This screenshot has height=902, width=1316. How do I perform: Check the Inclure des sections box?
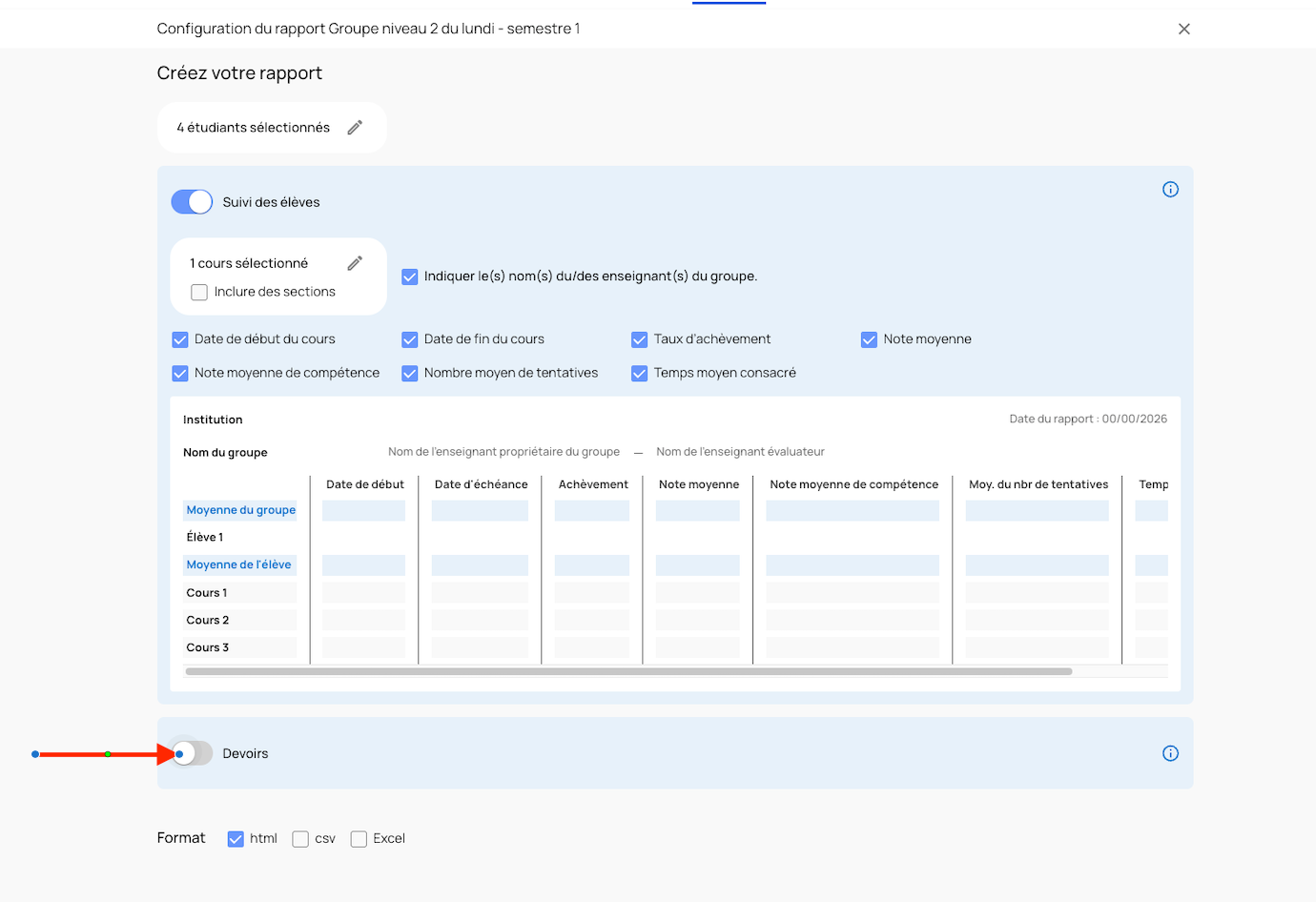199,293
